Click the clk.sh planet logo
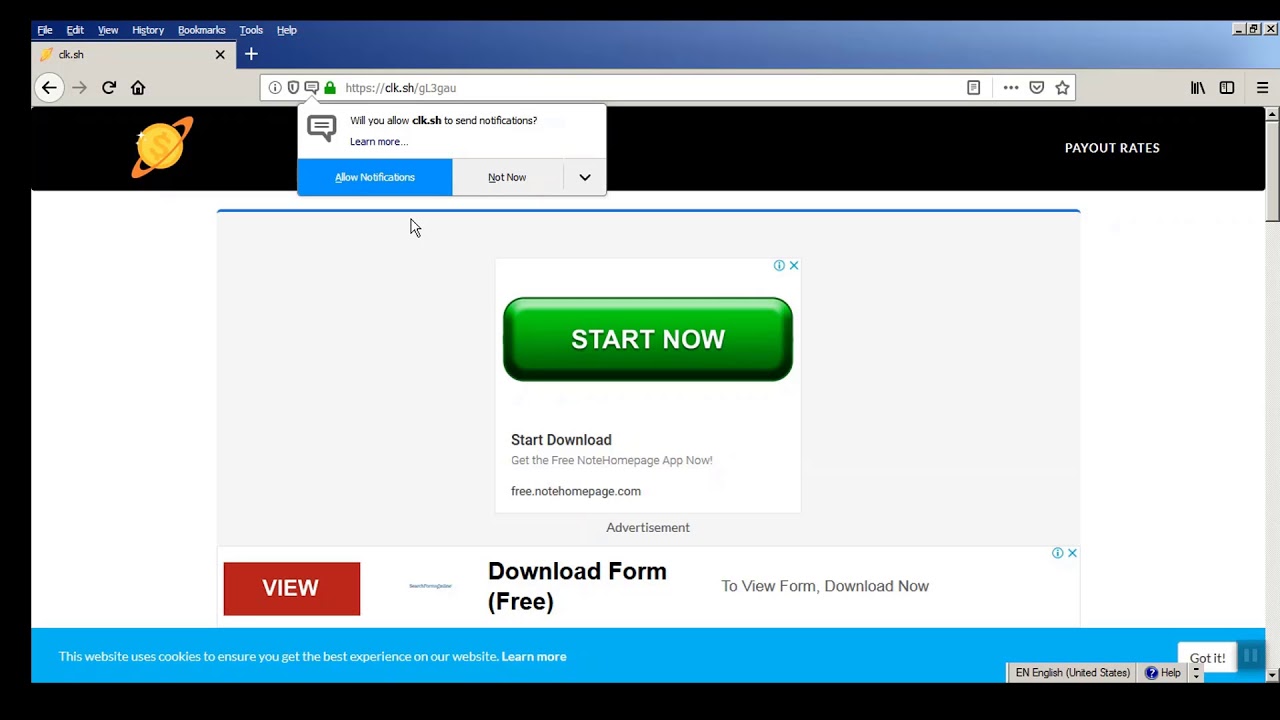 pyautogui.click(x=162, y=148)
